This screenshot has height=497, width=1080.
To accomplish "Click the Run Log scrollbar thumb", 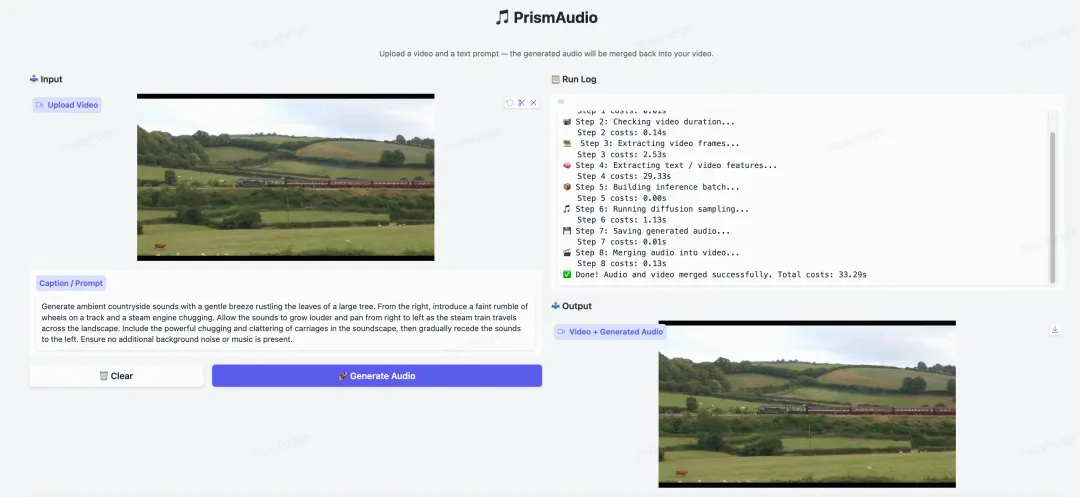I will pos(1052,207).
